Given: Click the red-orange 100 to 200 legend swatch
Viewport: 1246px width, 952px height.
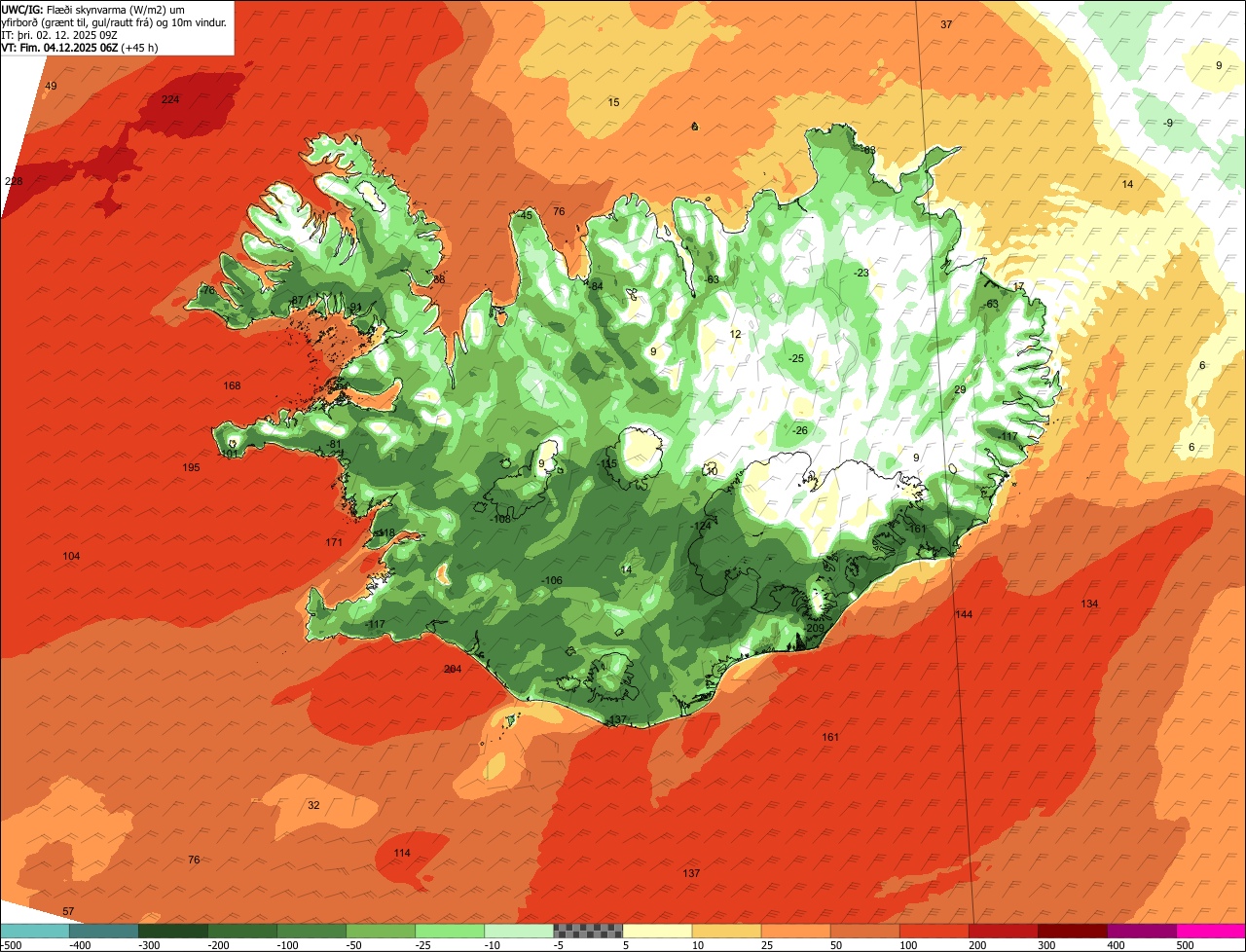Looking at the screenshot, I should point(934,931).
